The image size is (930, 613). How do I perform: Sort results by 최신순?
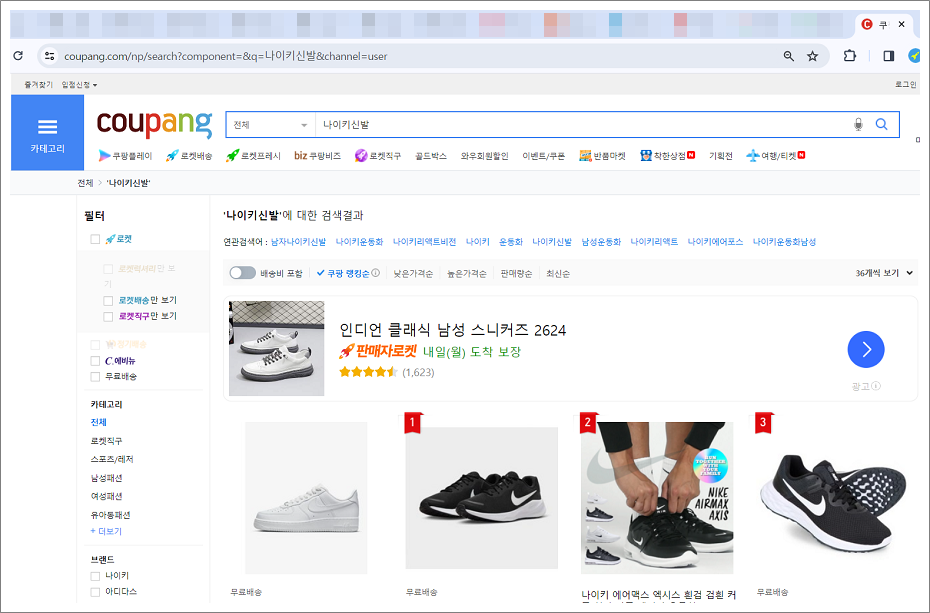coord(558,273)
